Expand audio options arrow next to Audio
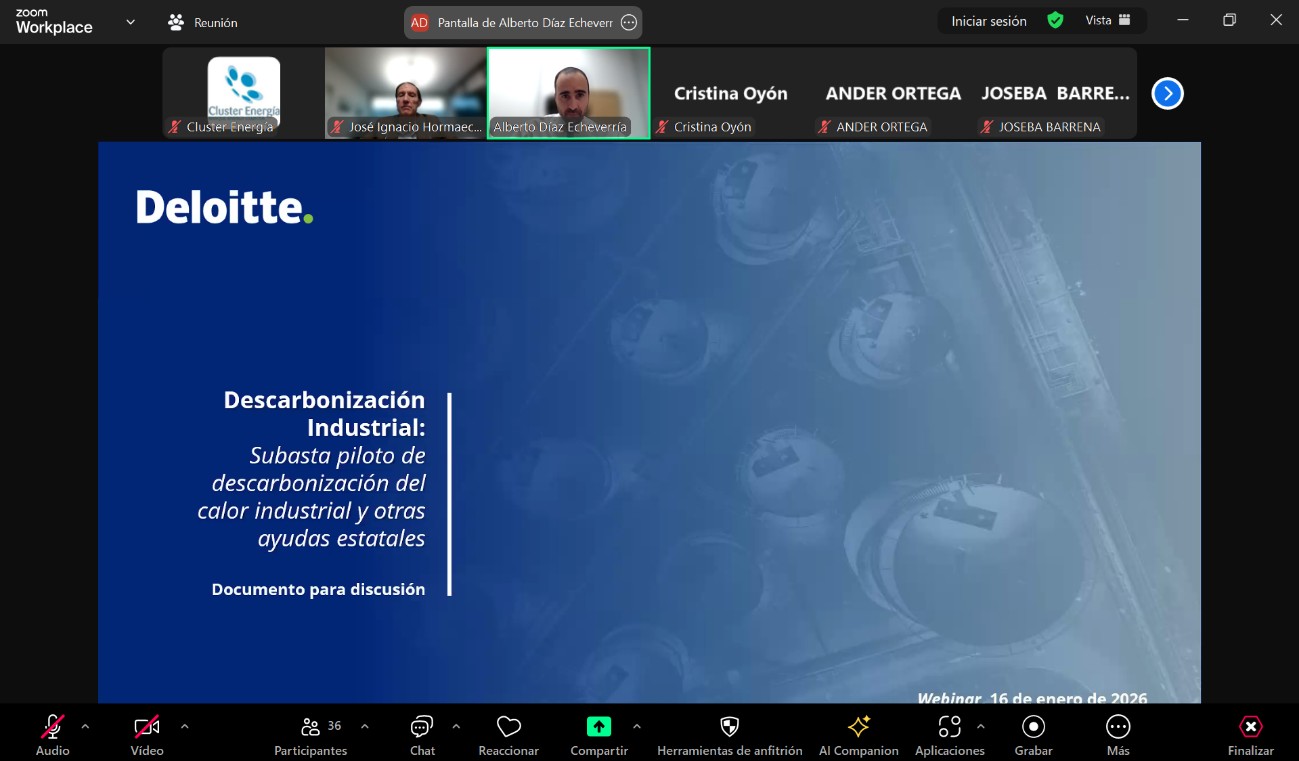 (85, 726)
